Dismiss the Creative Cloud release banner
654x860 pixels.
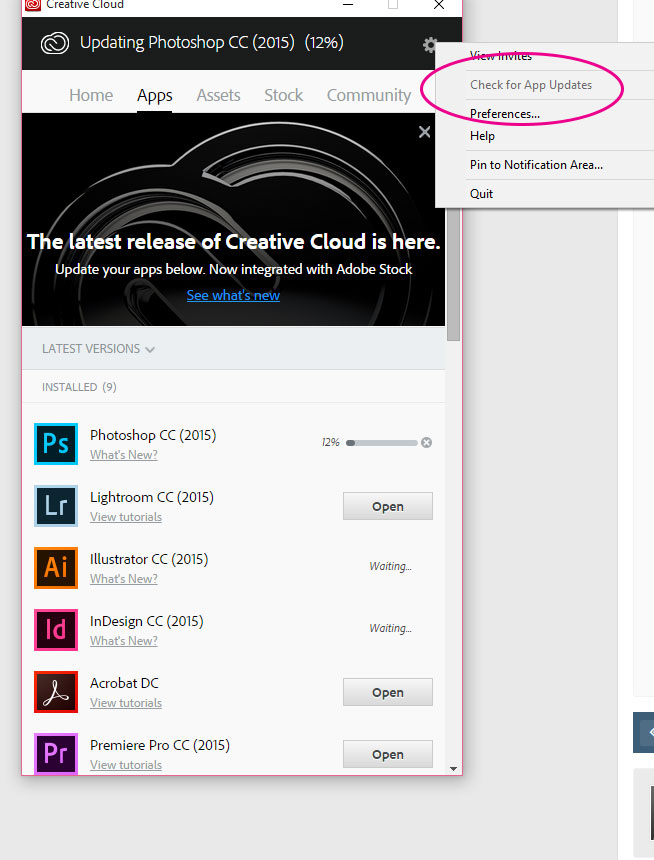[x=424, y=132]
